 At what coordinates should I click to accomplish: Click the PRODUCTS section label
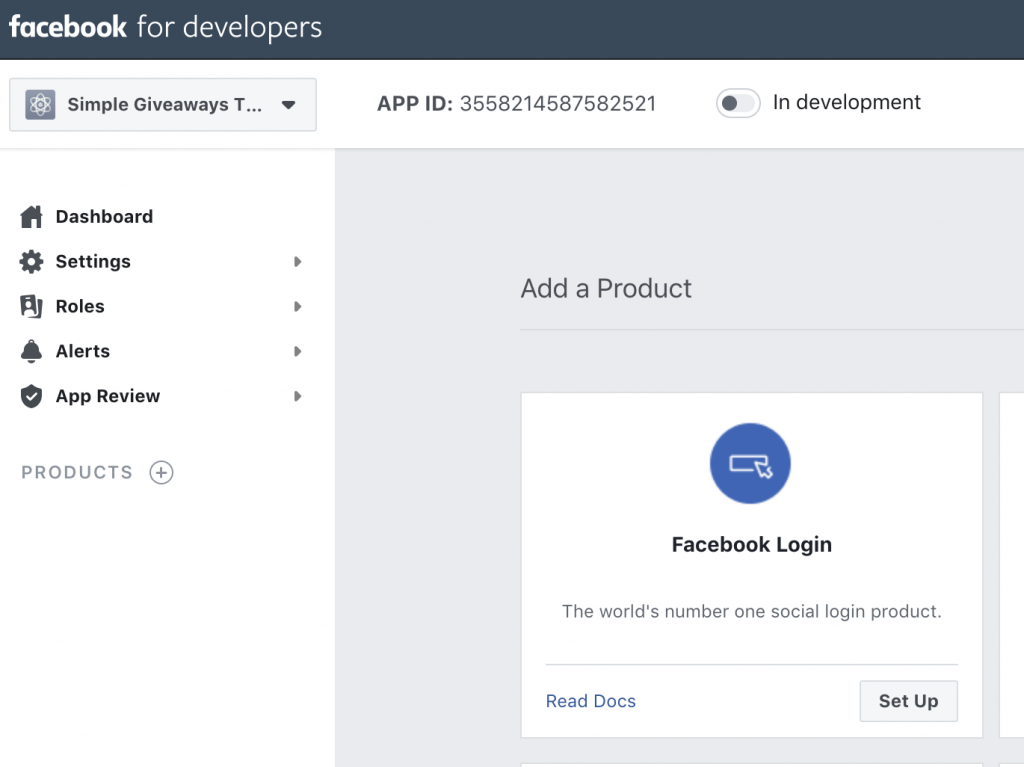click(x=77, y=472)
